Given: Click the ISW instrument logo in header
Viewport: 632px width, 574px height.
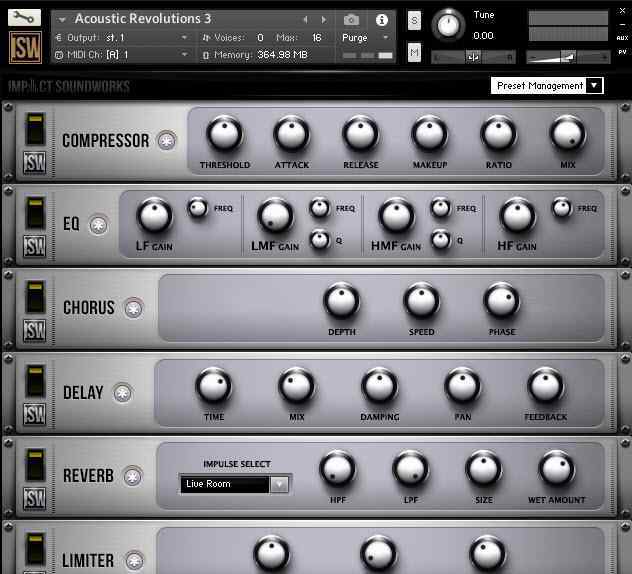Looking at the screenshot, I should point(25,48).
